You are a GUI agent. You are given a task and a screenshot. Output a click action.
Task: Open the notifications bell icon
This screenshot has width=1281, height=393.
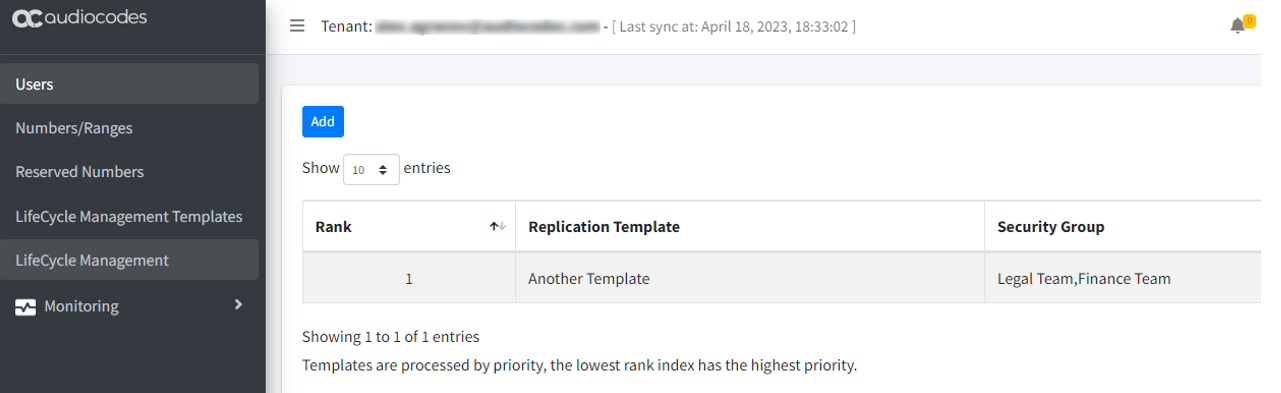pyautogui.click(x=1238, y=27)
